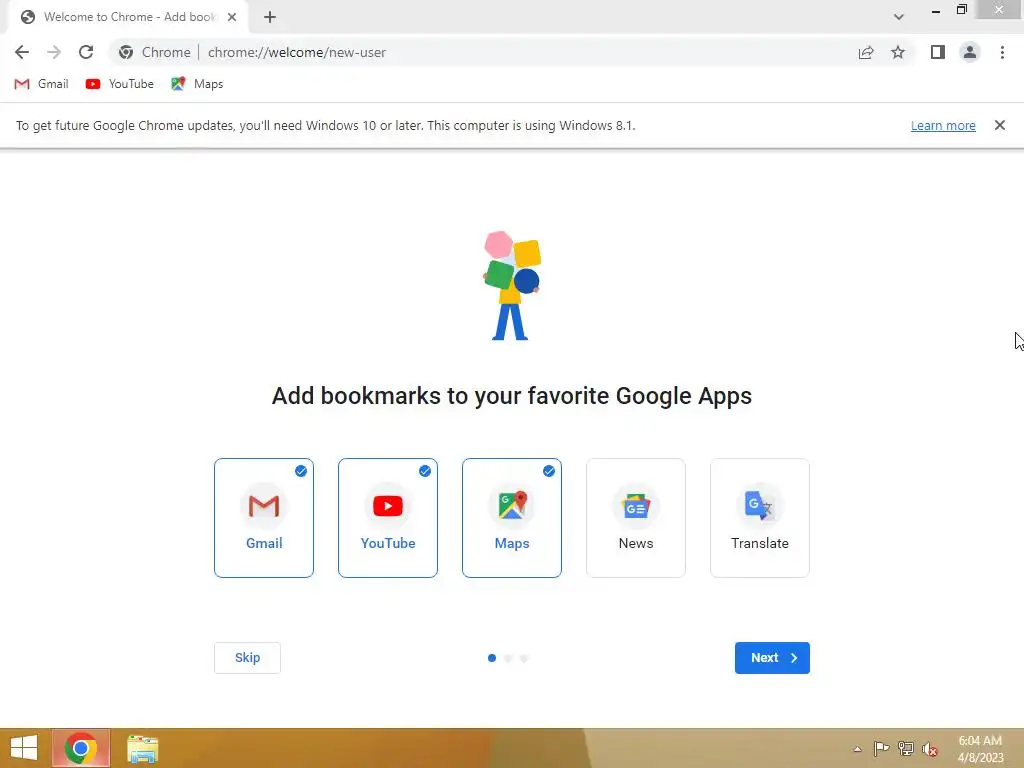Select the Translate app card
The width and height of the screenshot is (1024, 768).
(x=760, y=518)
